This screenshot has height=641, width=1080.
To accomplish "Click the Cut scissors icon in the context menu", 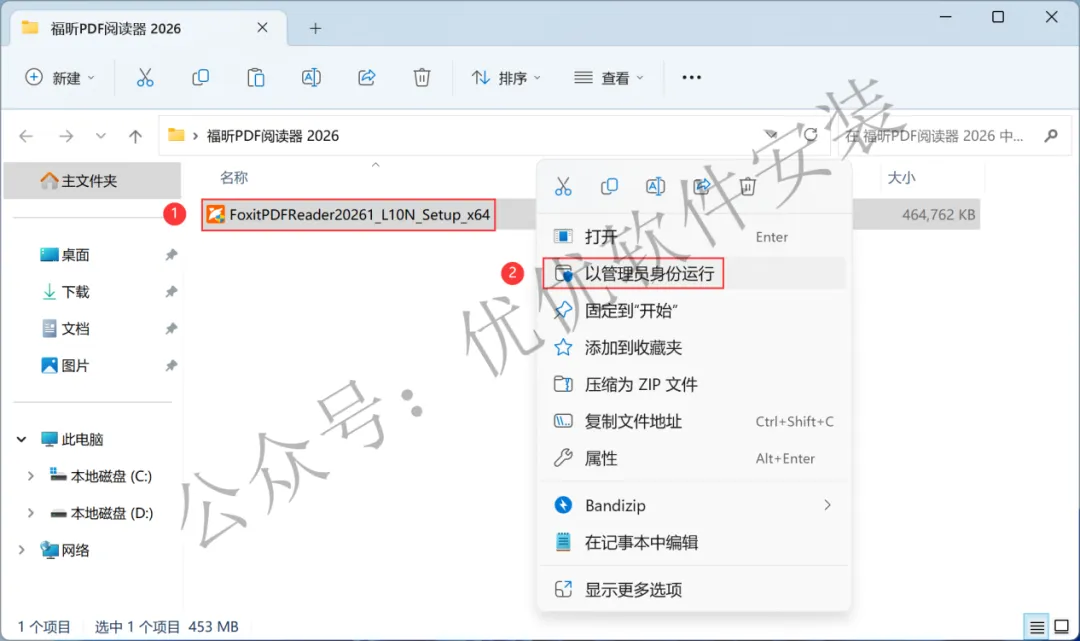I will click(x=563, y=187).
